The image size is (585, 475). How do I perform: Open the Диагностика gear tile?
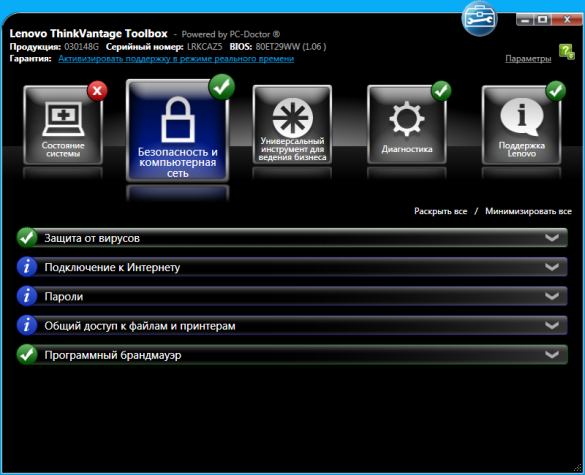[x=407, y=125]
